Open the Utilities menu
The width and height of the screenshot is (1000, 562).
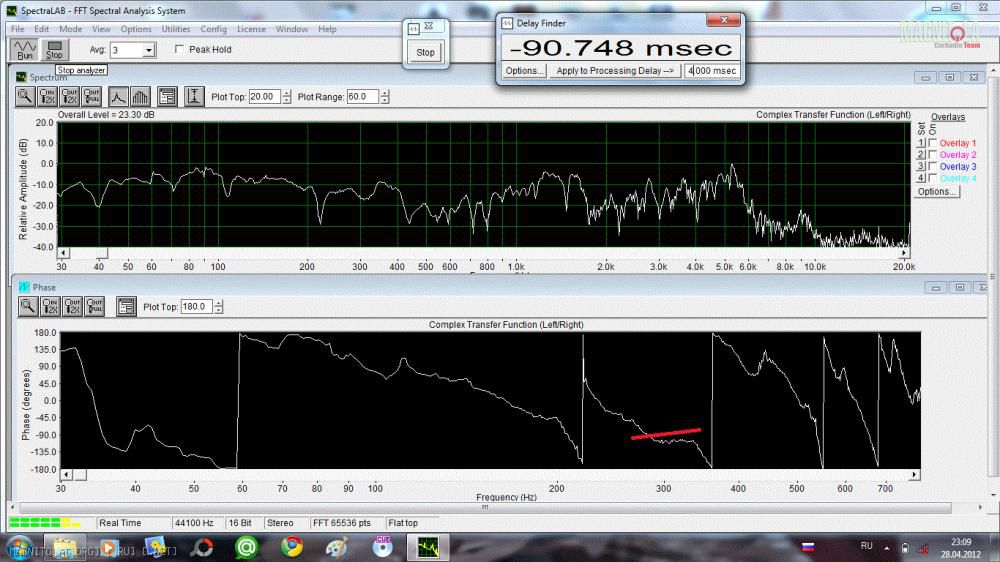(176, 29)
